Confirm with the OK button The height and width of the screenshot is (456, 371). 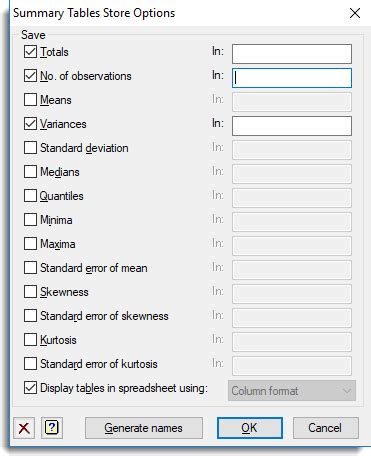point(250,428)
